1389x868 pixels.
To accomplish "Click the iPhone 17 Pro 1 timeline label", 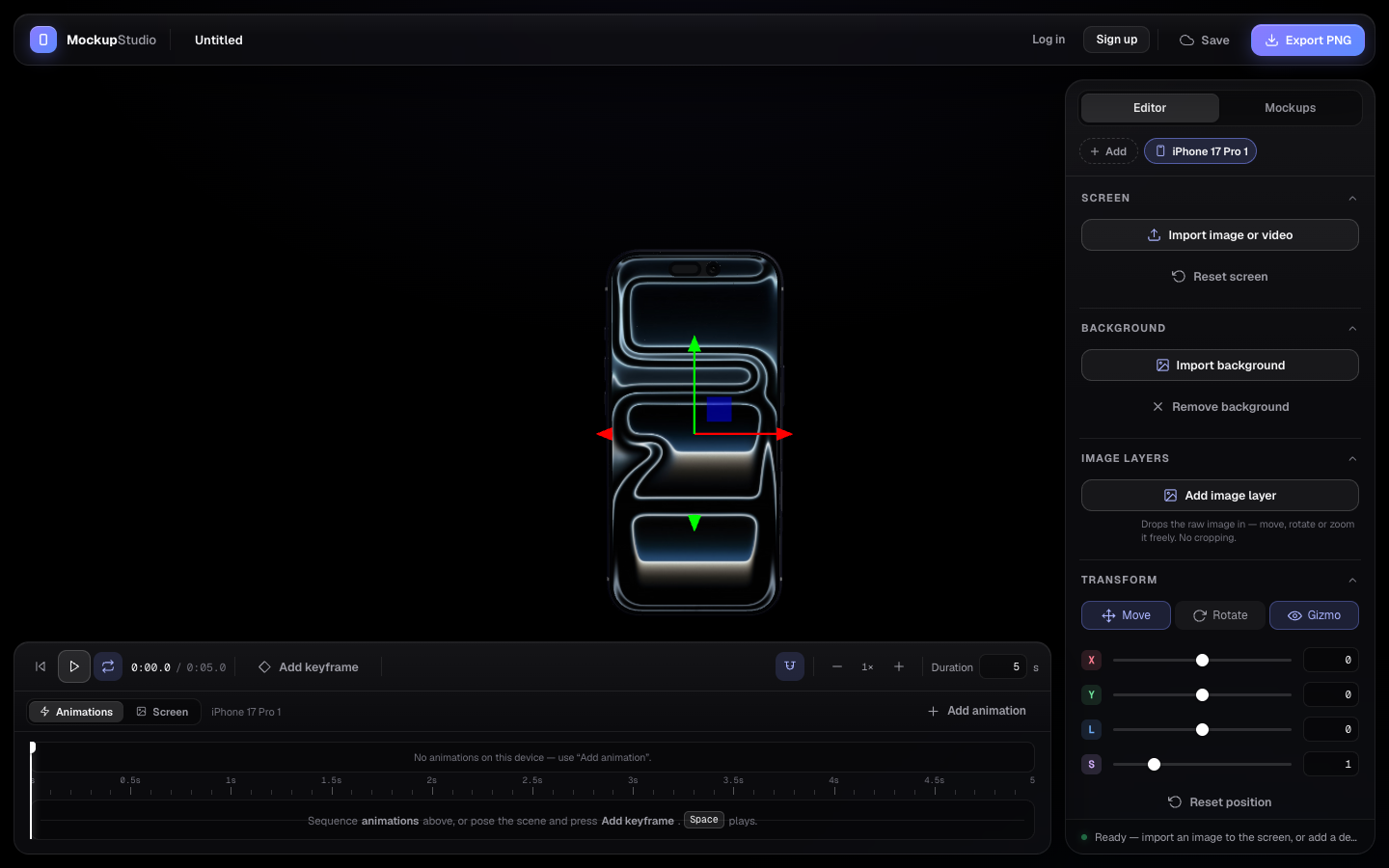I will [x=246, y=712].
